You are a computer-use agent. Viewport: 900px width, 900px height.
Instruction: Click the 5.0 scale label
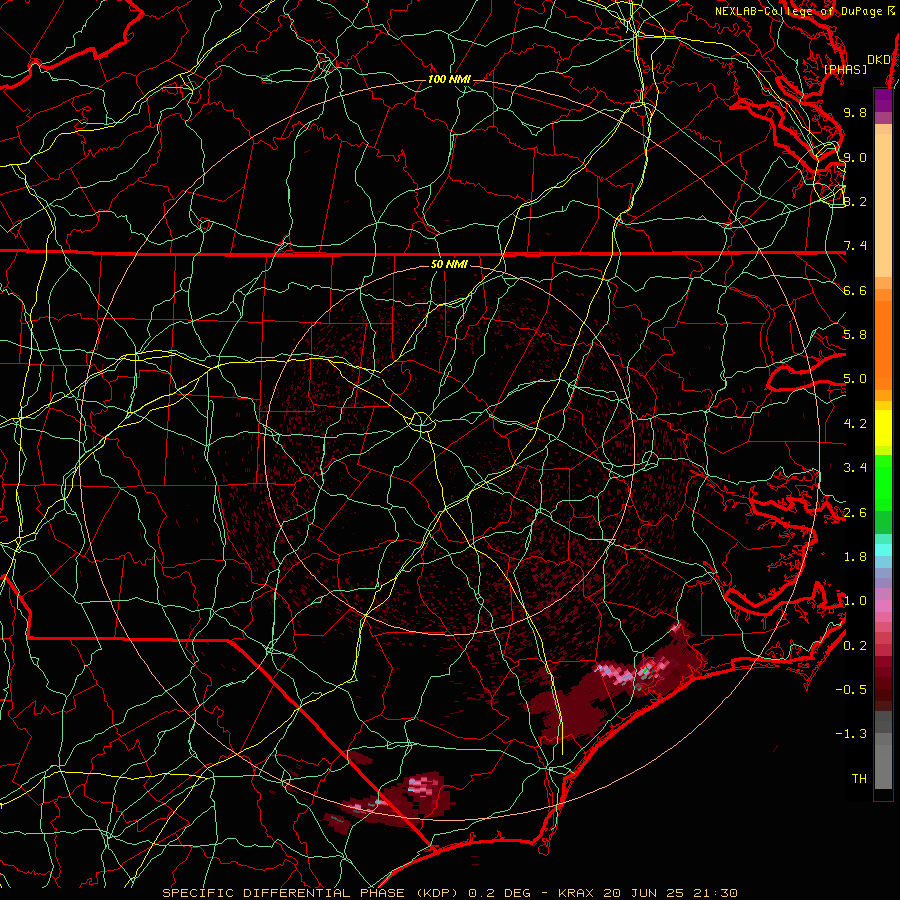coord(855,379)
